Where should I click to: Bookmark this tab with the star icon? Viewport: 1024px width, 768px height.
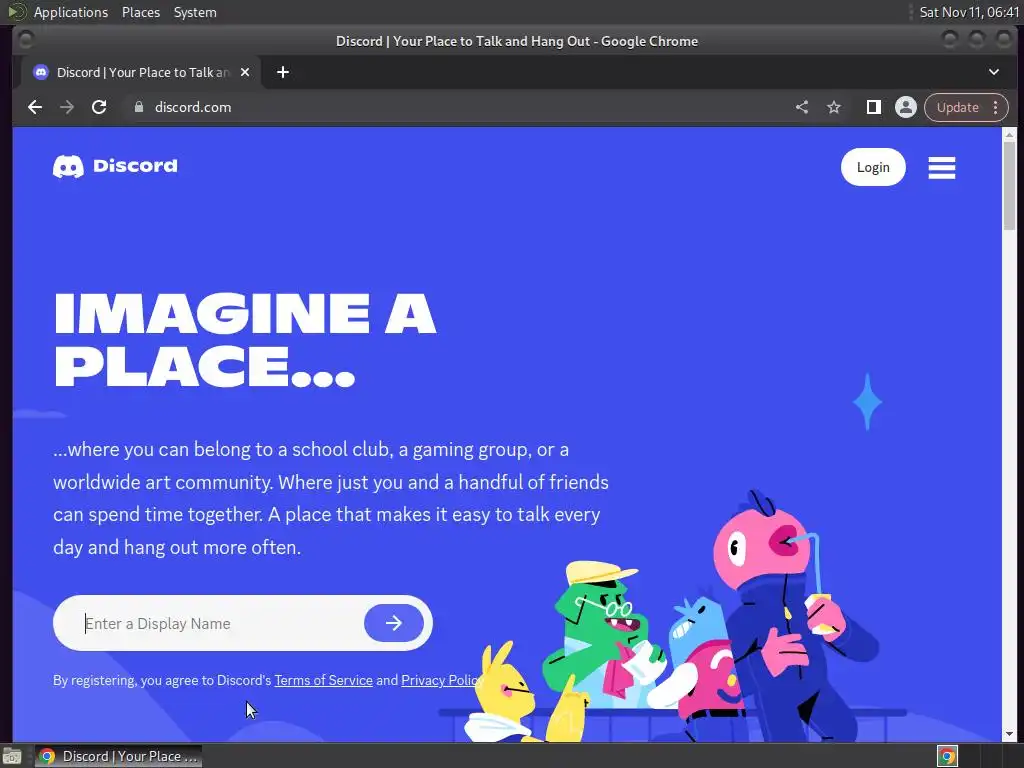834,107
